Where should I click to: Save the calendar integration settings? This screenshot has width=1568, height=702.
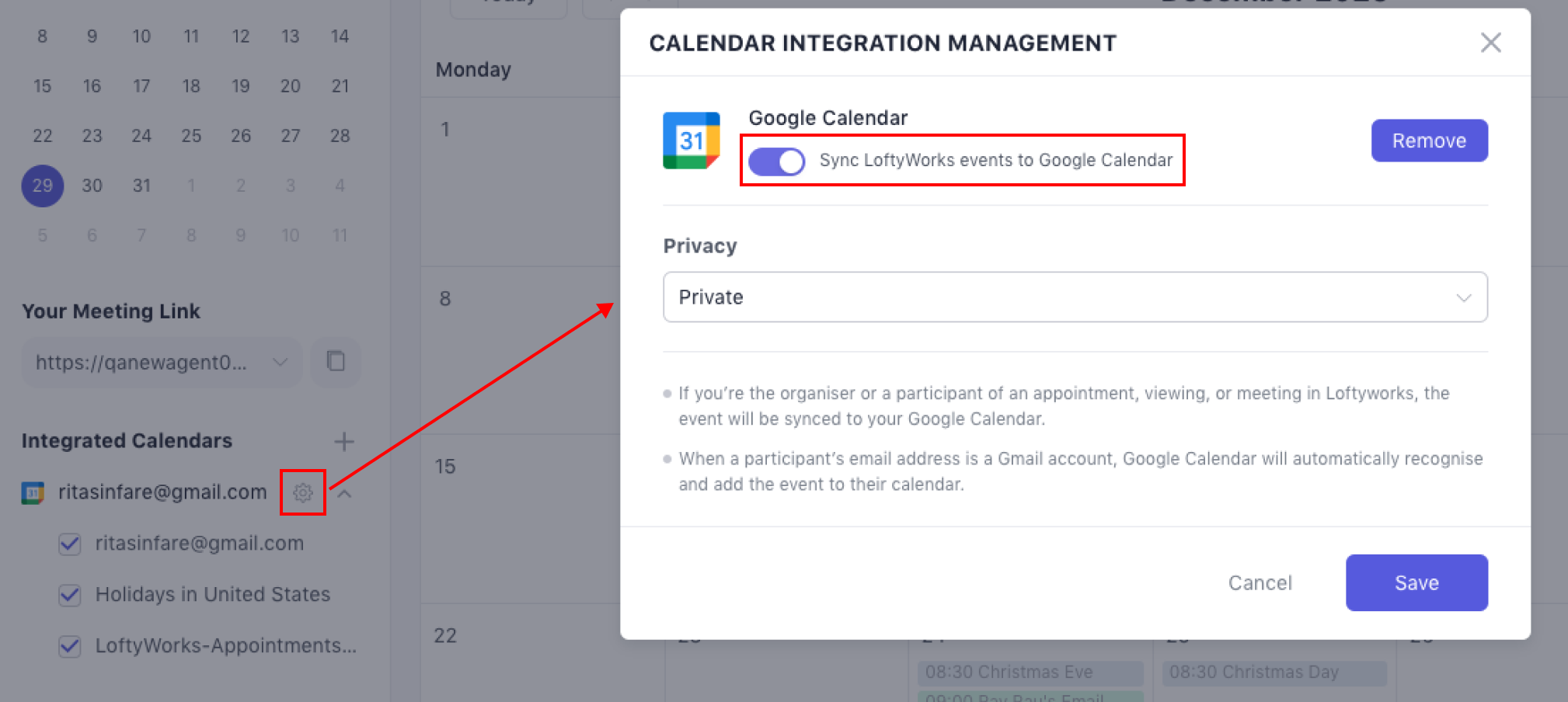(1416, 582)
